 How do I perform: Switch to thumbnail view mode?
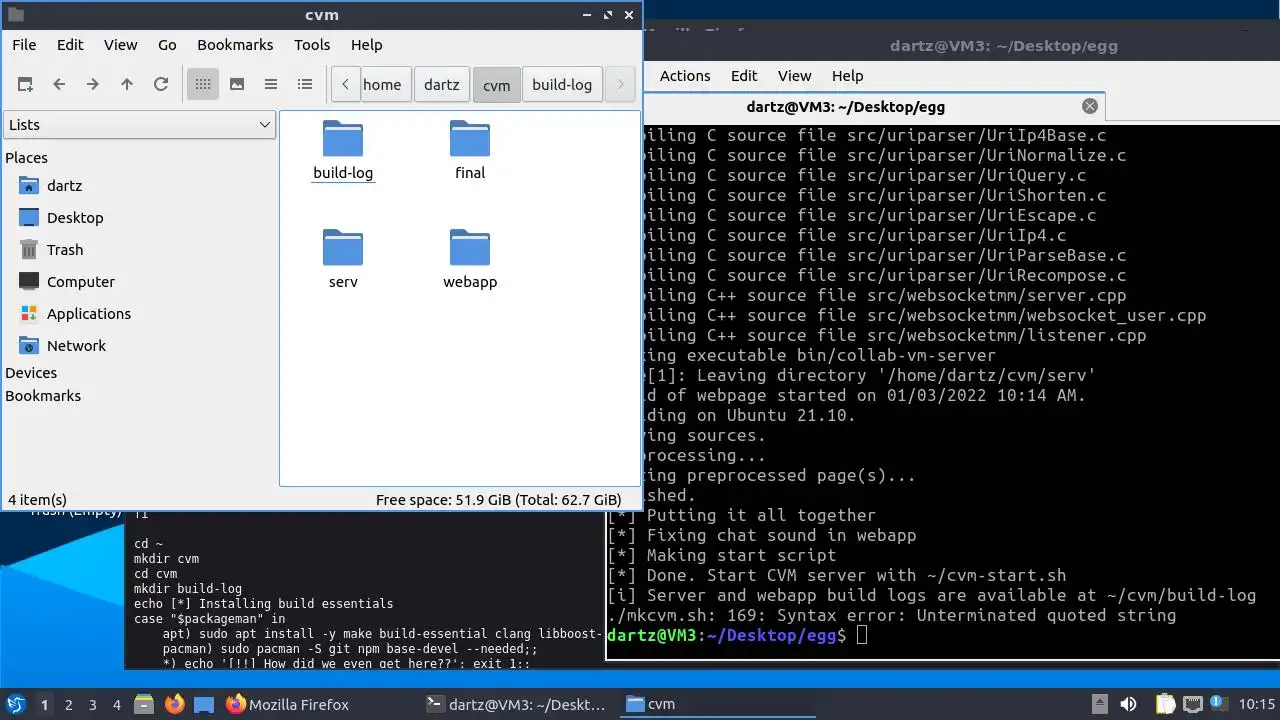point(237,85)
